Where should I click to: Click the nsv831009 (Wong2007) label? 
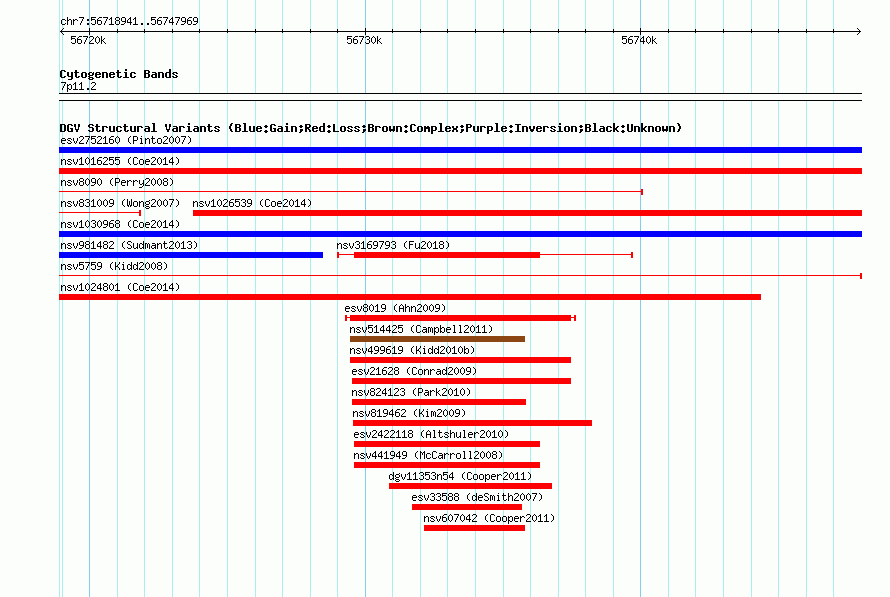click(x=120, y=203)
